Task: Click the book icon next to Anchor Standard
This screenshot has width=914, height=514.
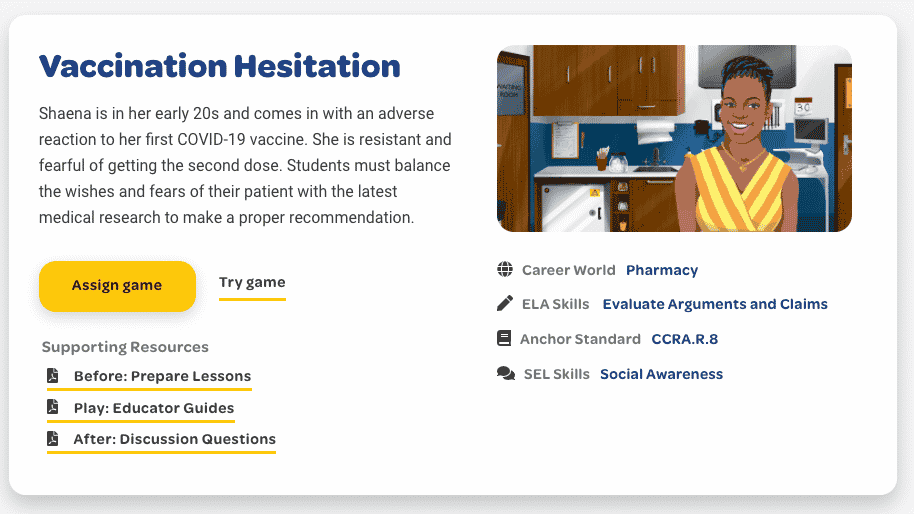Action: [504, 338]
